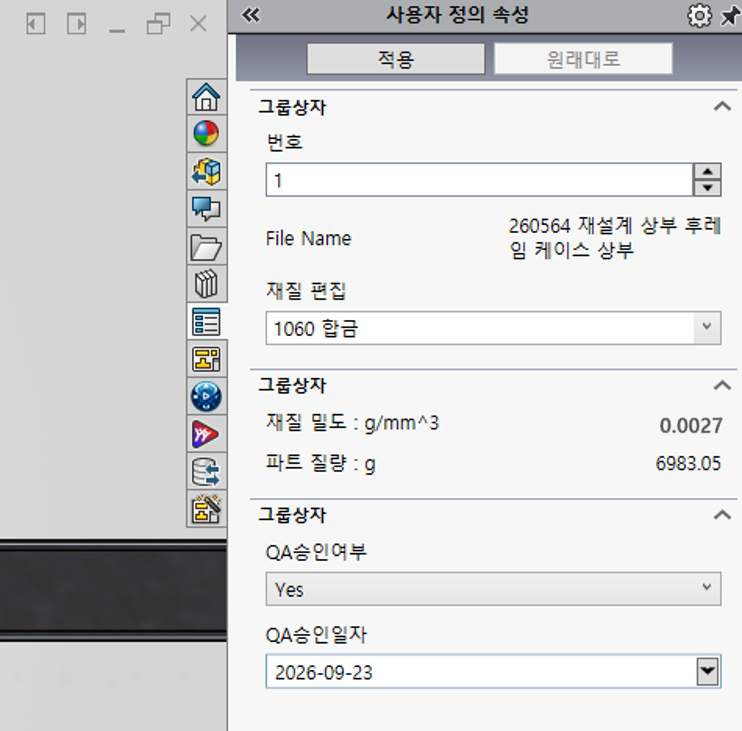Open task pane settings gear
The height and width of the screenshot is (731, 742).
click(699, 16)
